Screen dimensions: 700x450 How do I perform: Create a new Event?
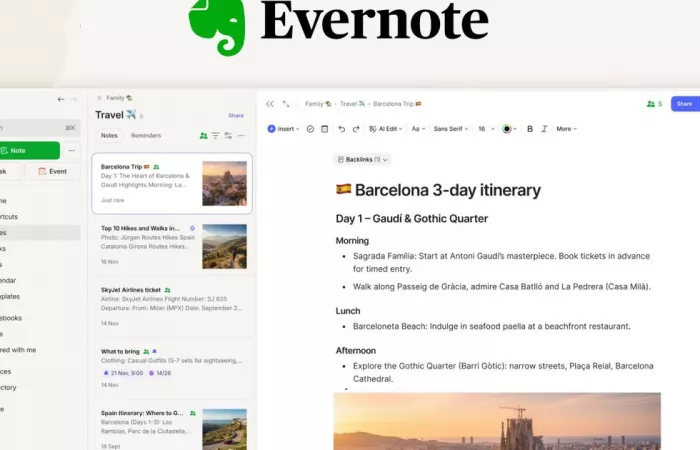click(52, 171)
